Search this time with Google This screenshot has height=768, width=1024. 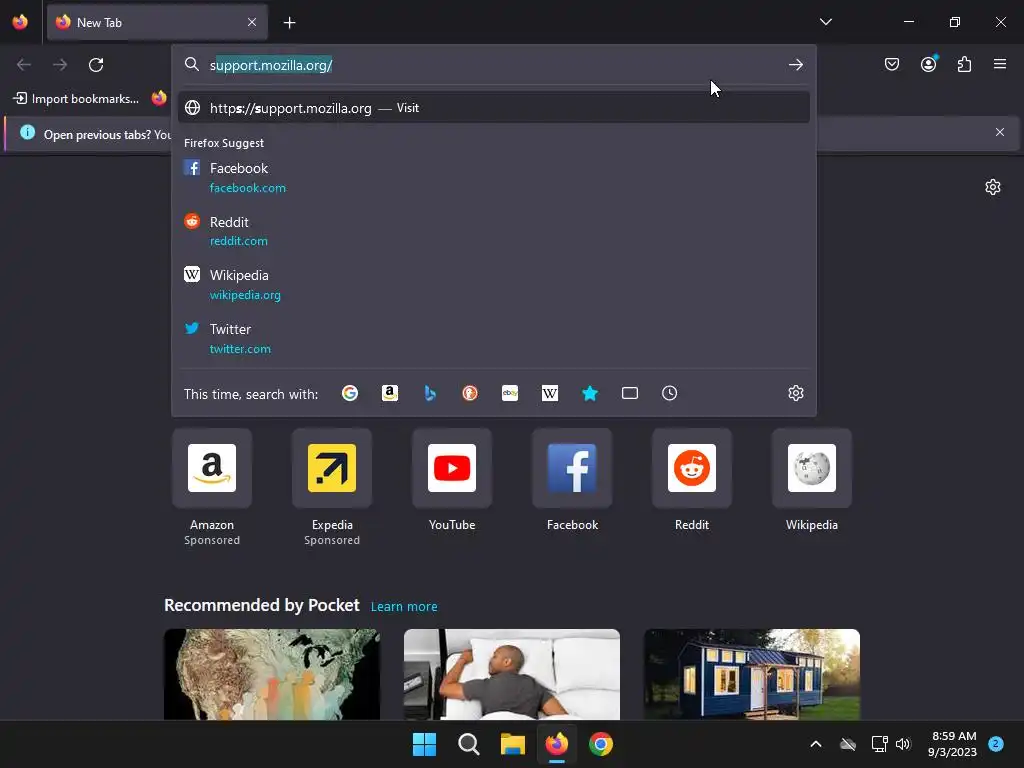click(350, 393)
